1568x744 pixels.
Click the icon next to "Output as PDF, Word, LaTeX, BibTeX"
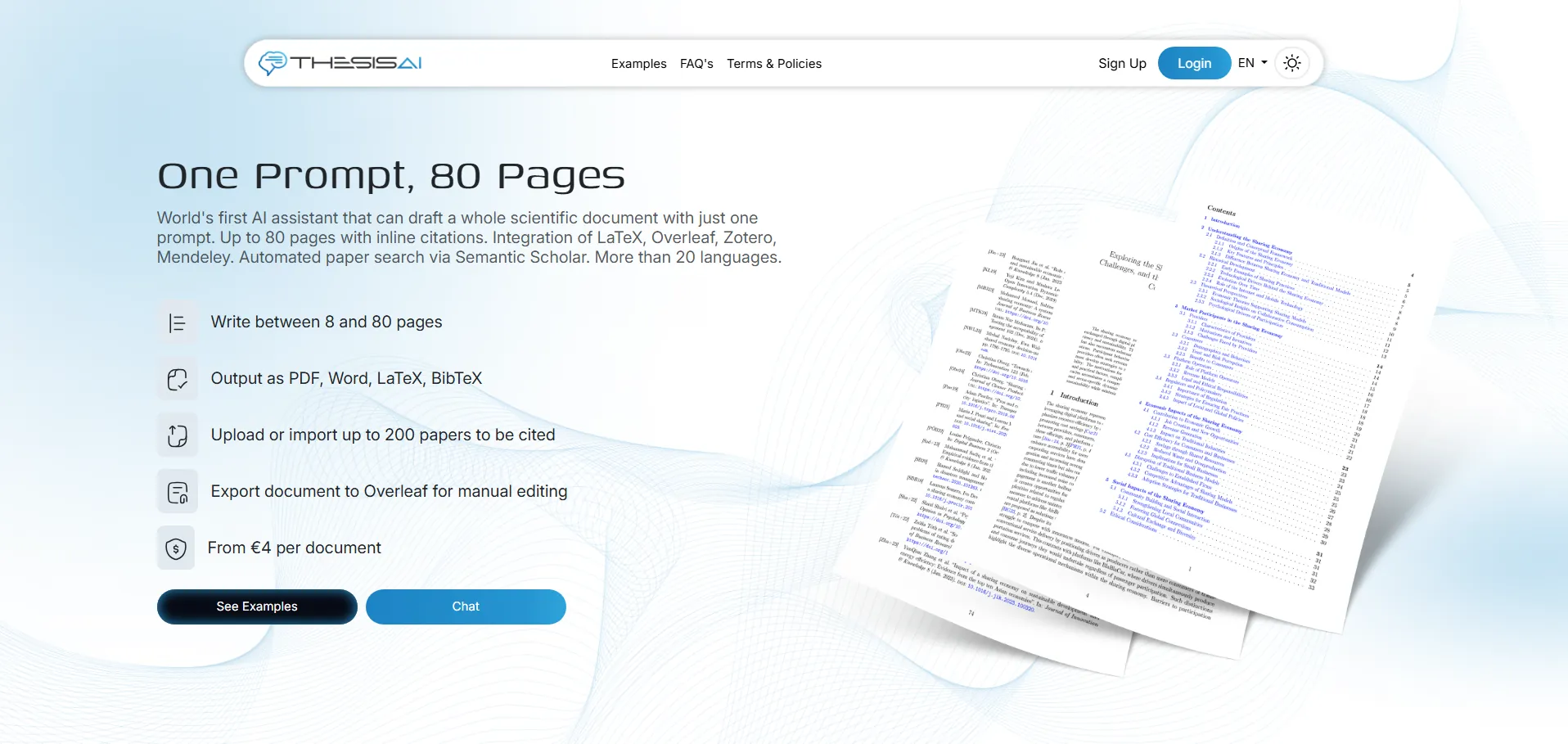[x=177, y=379]
